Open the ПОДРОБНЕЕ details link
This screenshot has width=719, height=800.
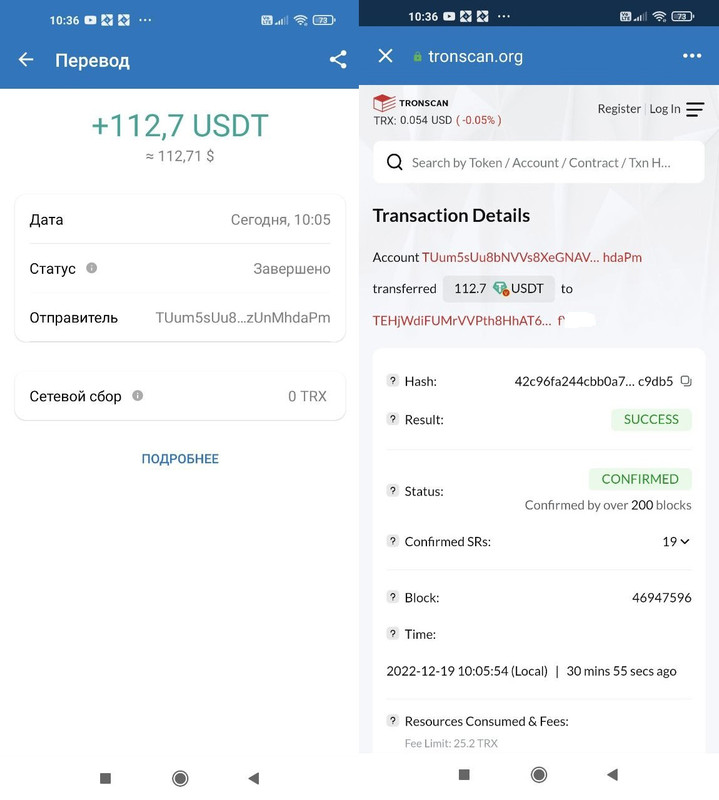[x=180, y=459]
